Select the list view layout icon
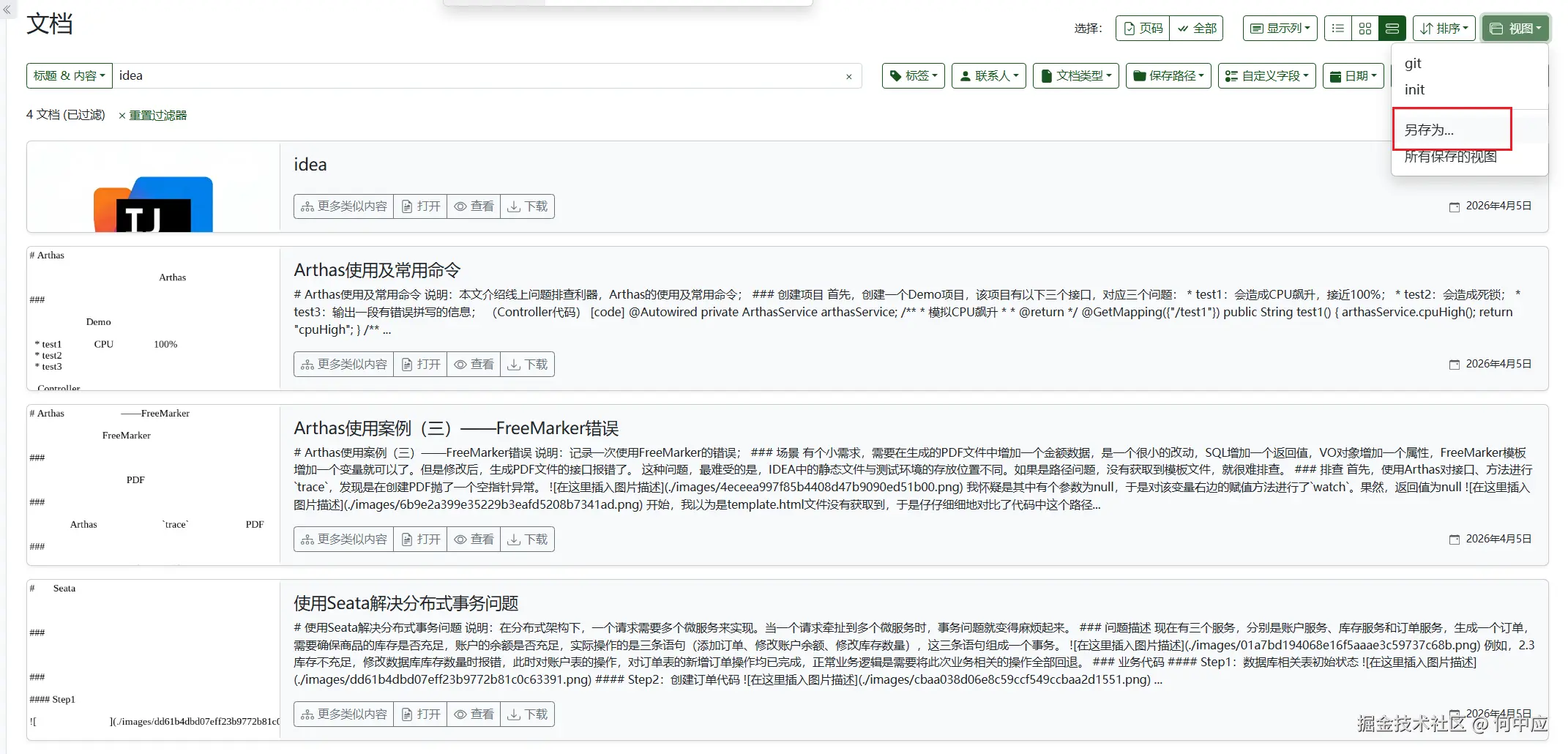Screen dimensions: 1568x754 pos(1338,28)
